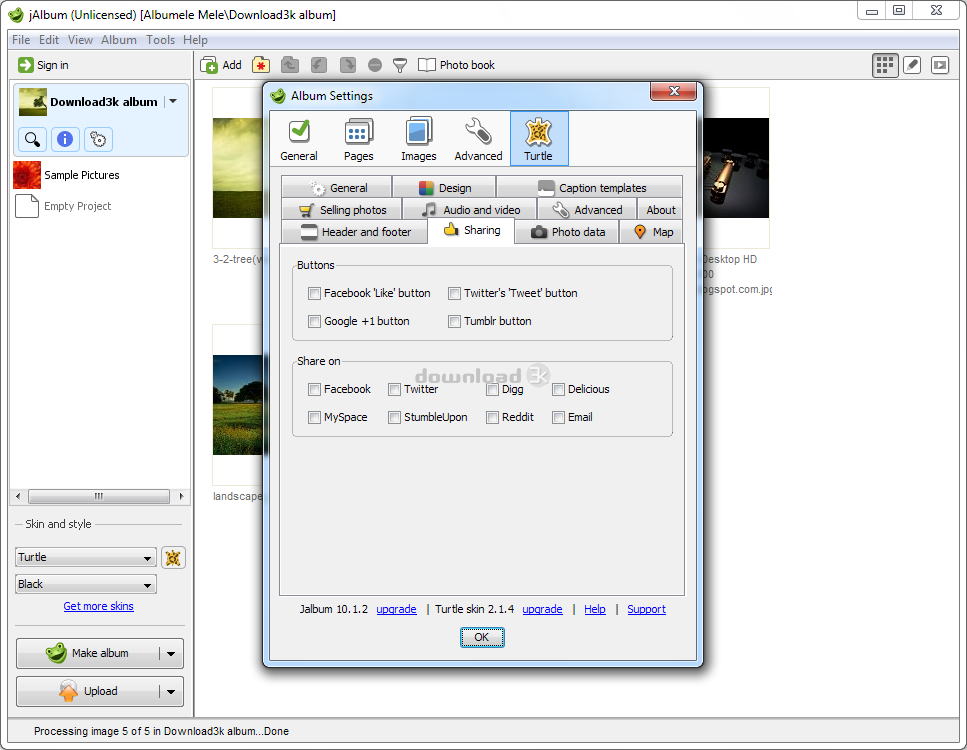Click Jalbum upgrade link
This screenshot has width=967, height=750.
tap(397, 609)
